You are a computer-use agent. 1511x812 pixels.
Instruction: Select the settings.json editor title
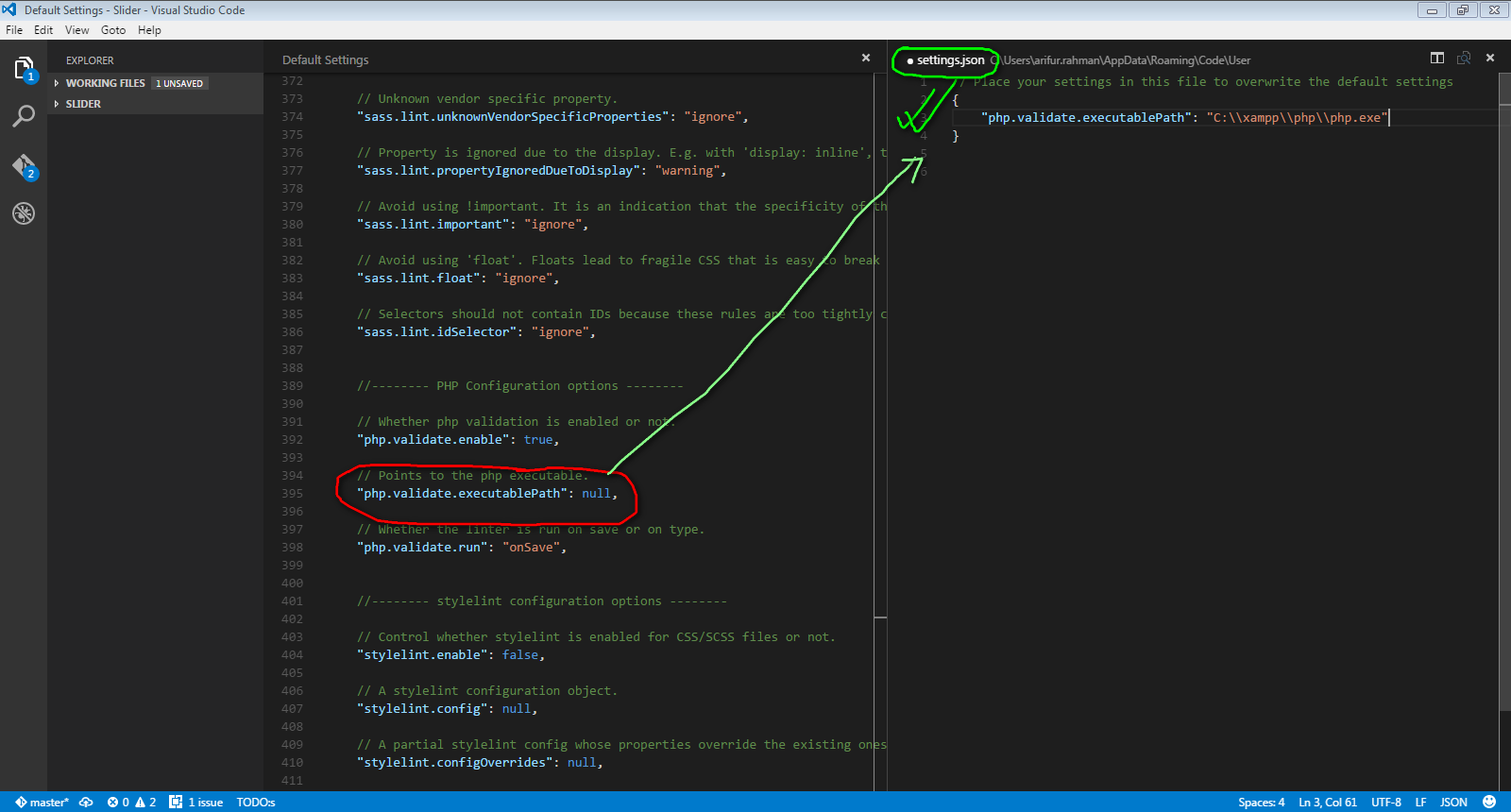(x=950, y=60)
